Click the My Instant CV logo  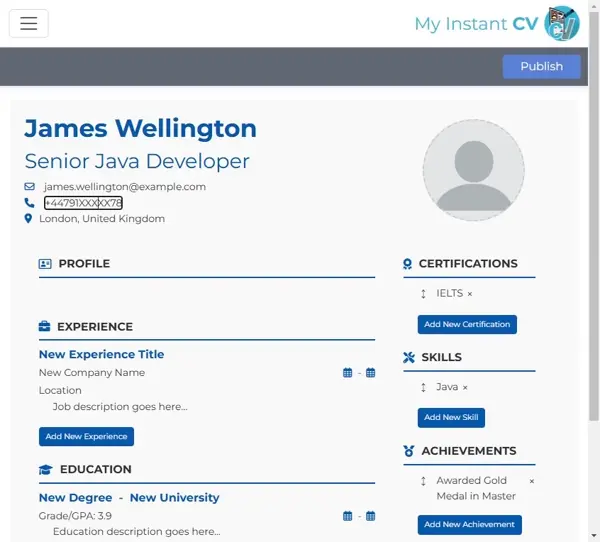pyautogui.click(x=496, y=24)
